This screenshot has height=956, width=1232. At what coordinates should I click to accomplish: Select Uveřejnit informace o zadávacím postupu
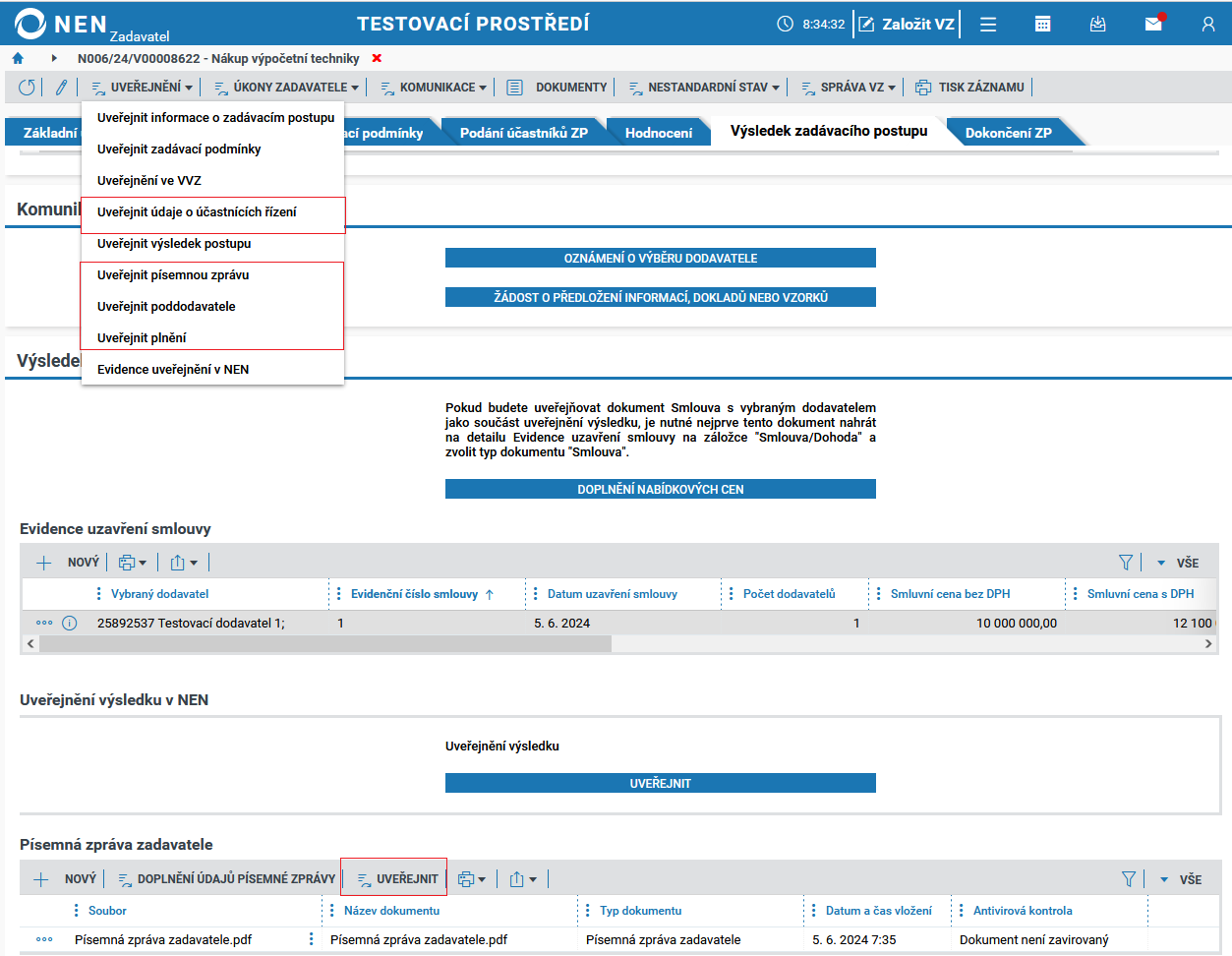[x=213, y=117]
